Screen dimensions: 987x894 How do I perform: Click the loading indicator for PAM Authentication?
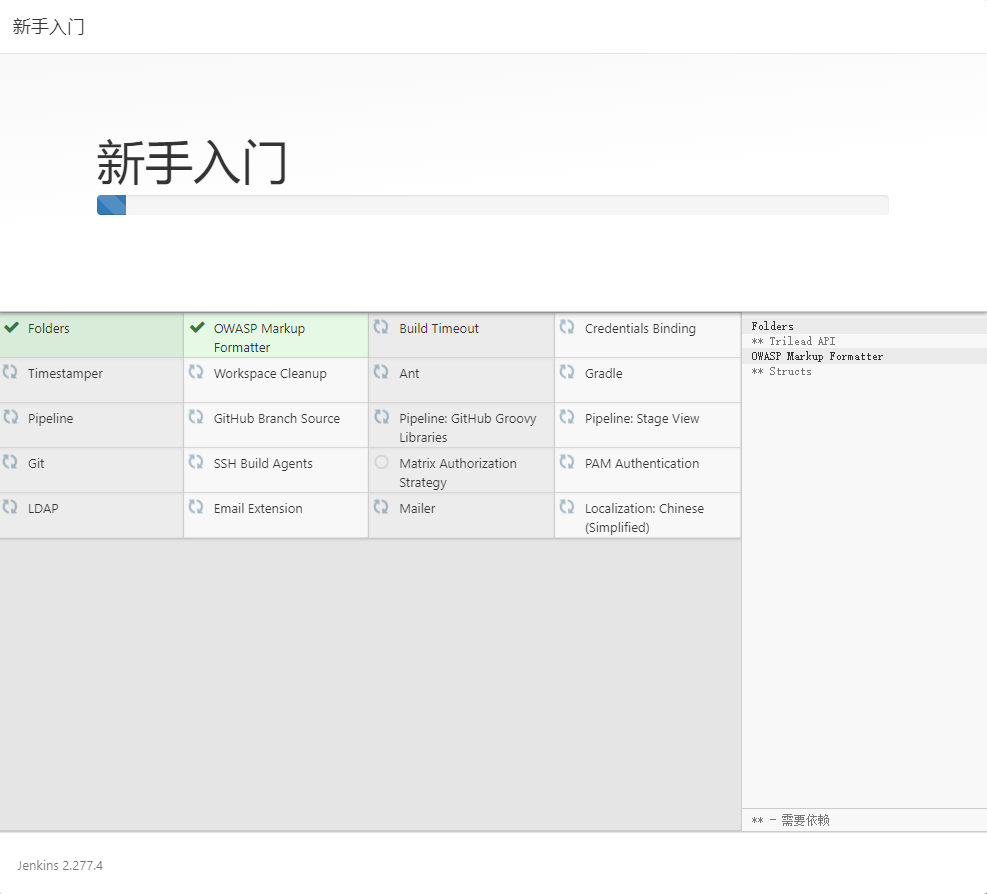coord(567,462)
